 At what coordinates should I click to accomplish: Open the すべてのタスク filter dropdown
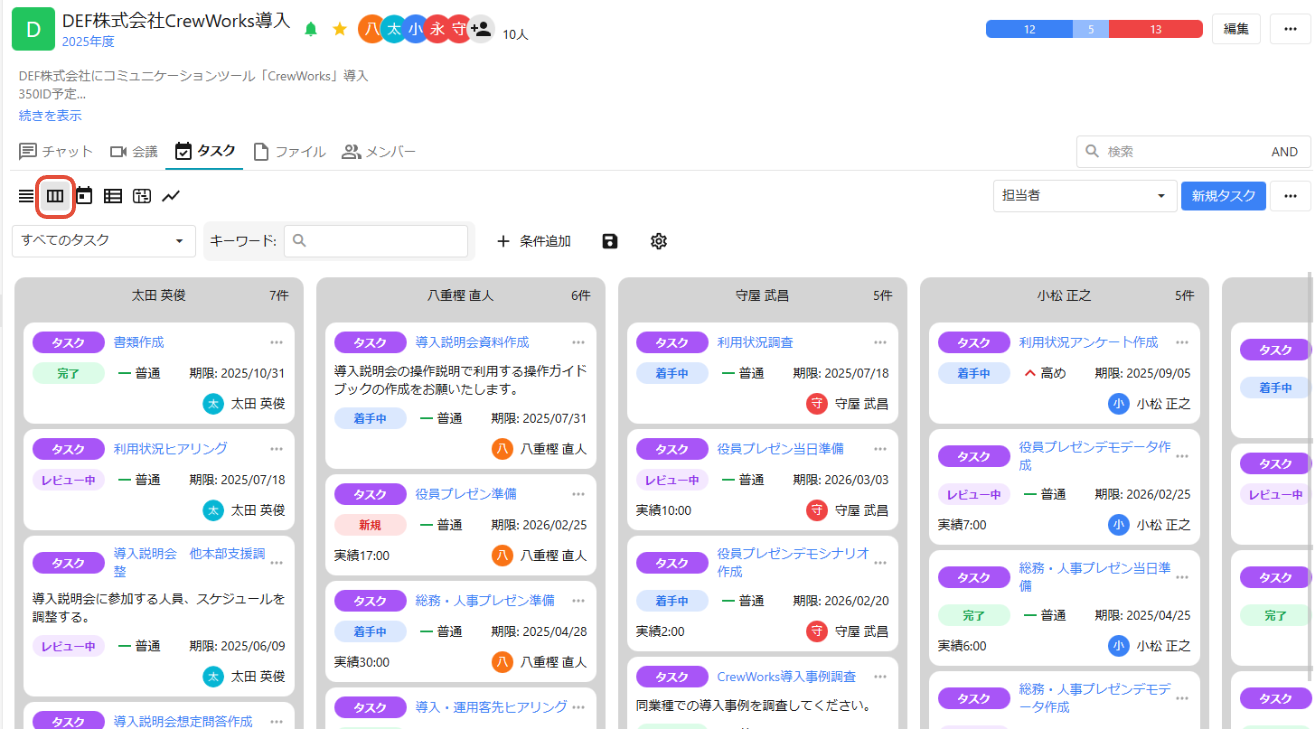coord(104,241)
